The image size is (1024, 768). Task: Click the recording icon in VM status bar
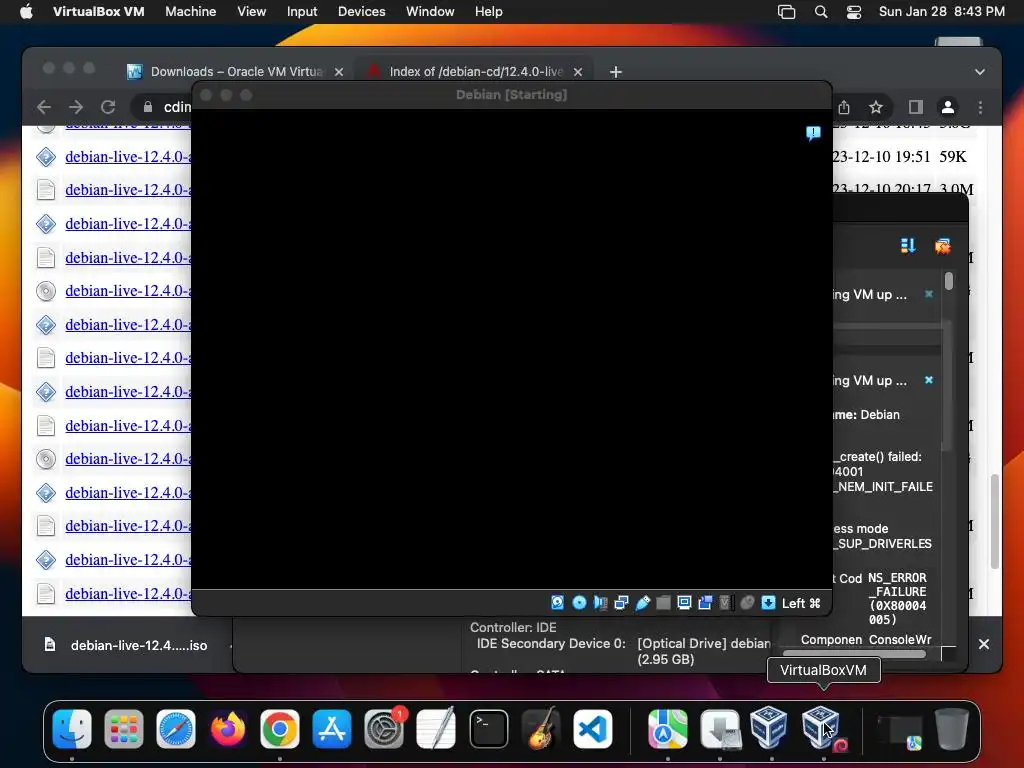pyautogui.click(x=705, y=603)
